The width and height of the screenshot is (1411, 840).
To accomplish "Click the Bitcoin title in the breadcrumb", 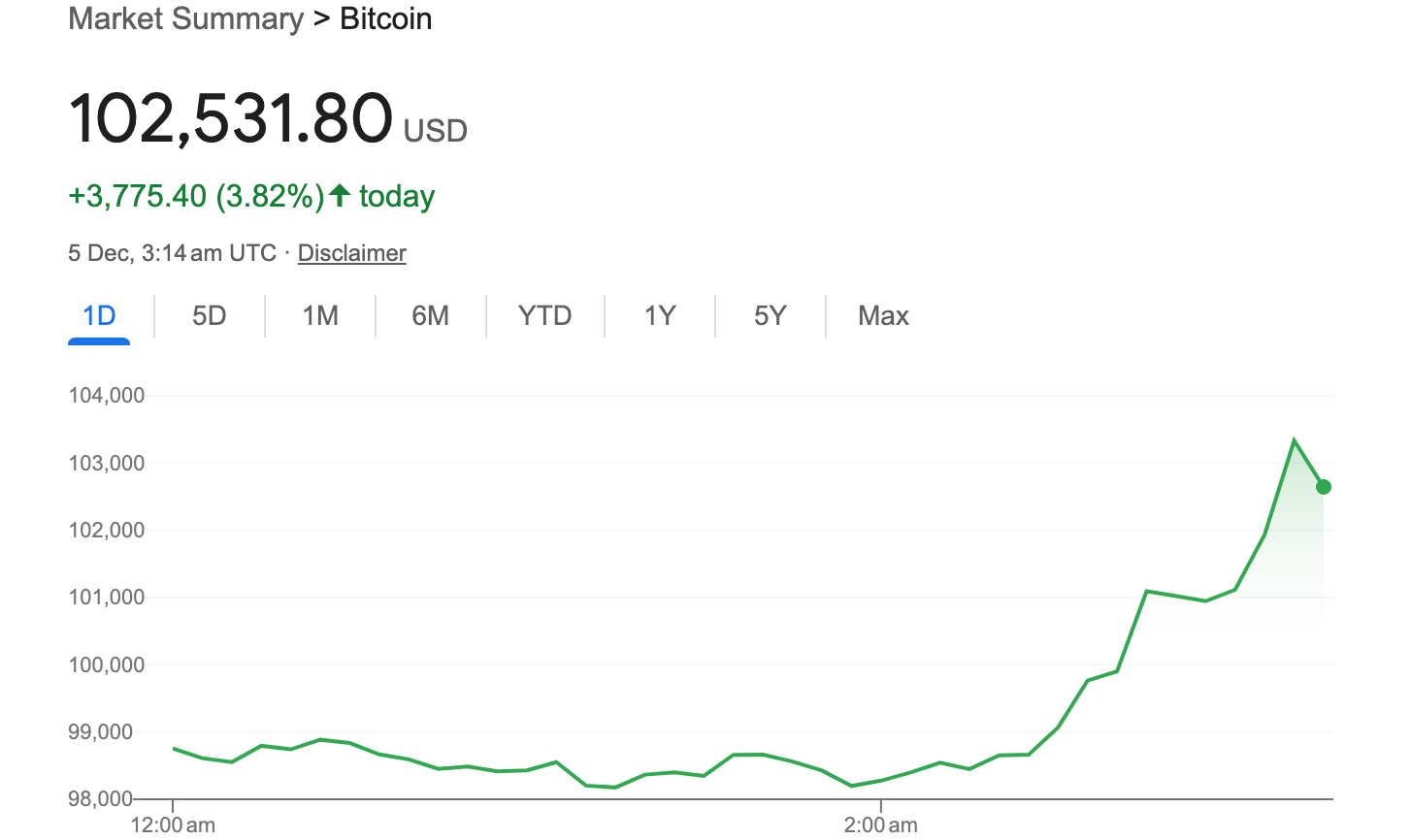I will click(385, 19).
